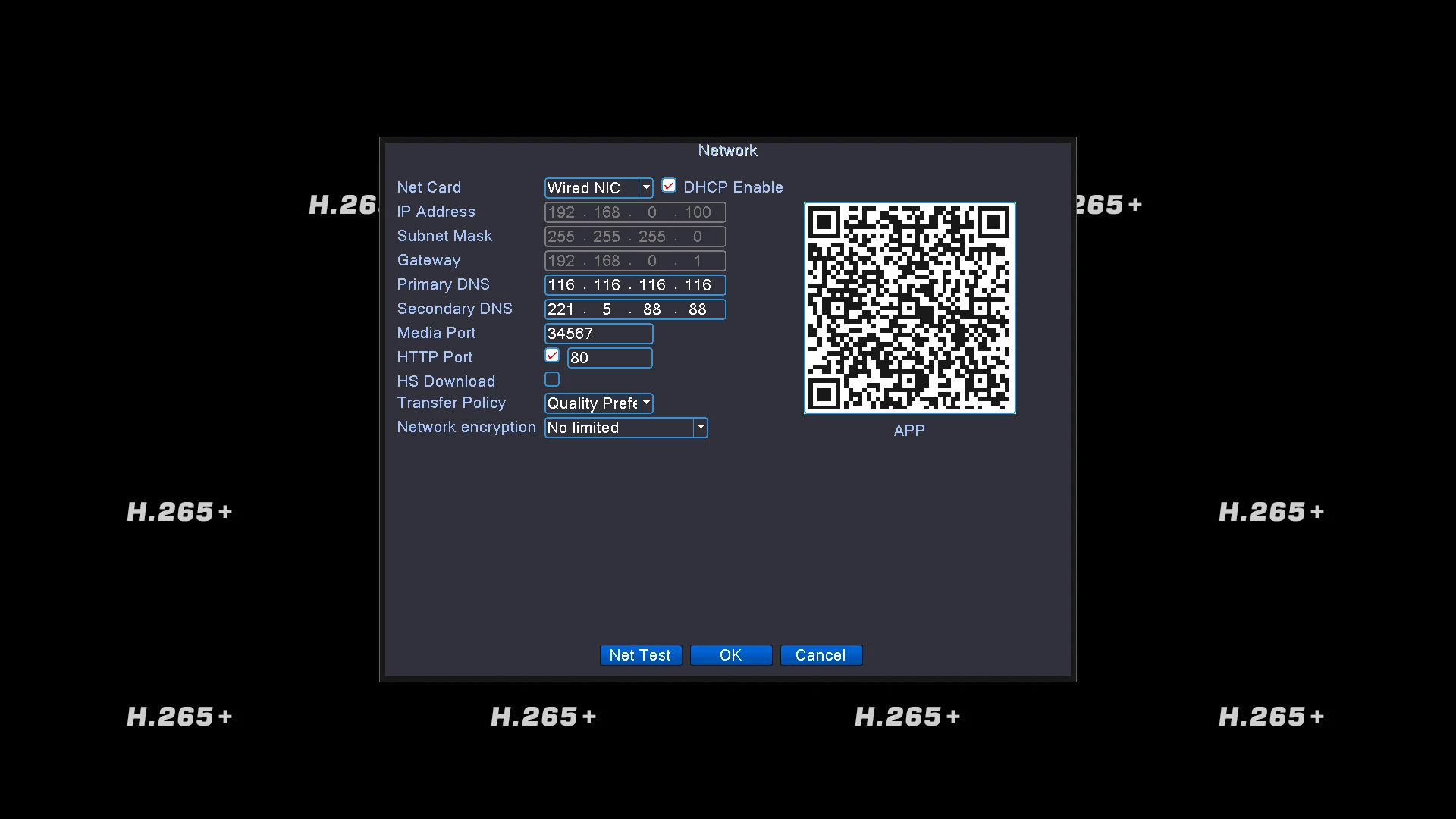Image resolution: width=1456 pixels, height=819 pixels.
Task: Confirm settings with OK button
Action: tap(730, 655)
